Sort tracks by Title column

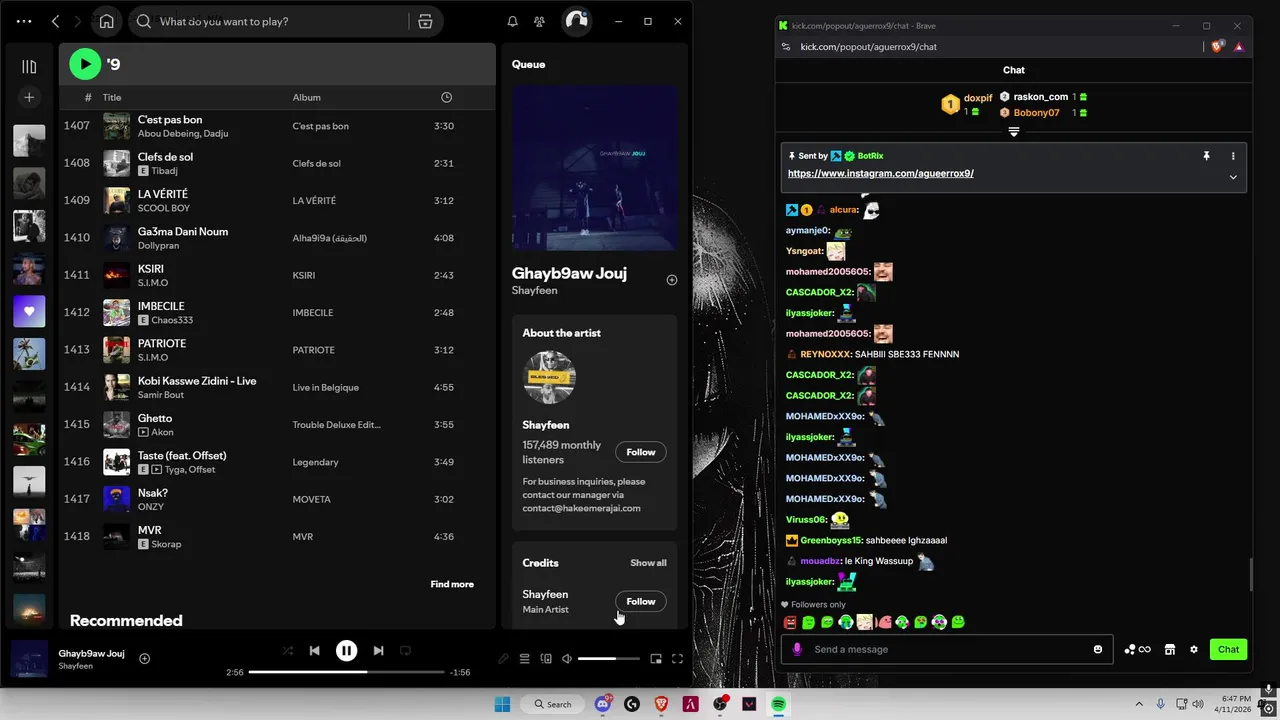point(112,97)
